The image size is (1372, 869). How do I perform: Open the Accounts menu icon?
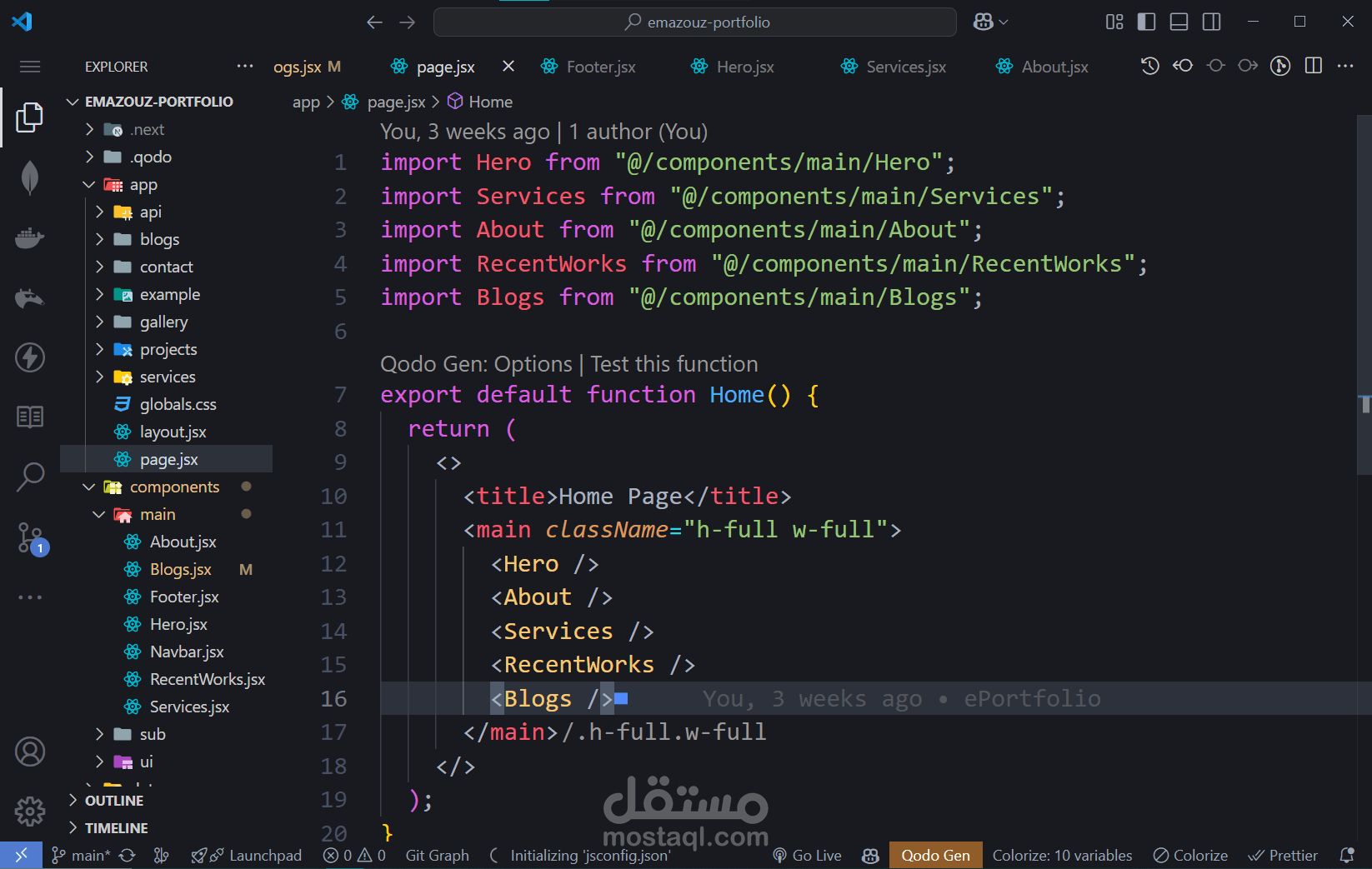[30, 752]
